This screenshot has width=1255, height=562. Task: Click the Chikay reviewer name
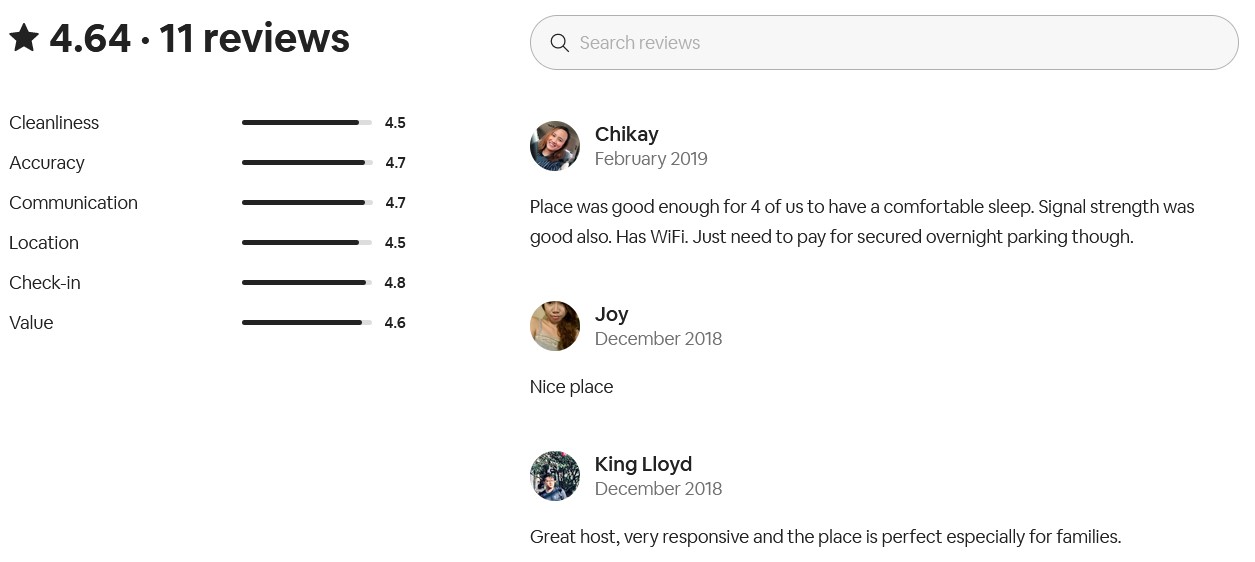(x=626, y=134)
